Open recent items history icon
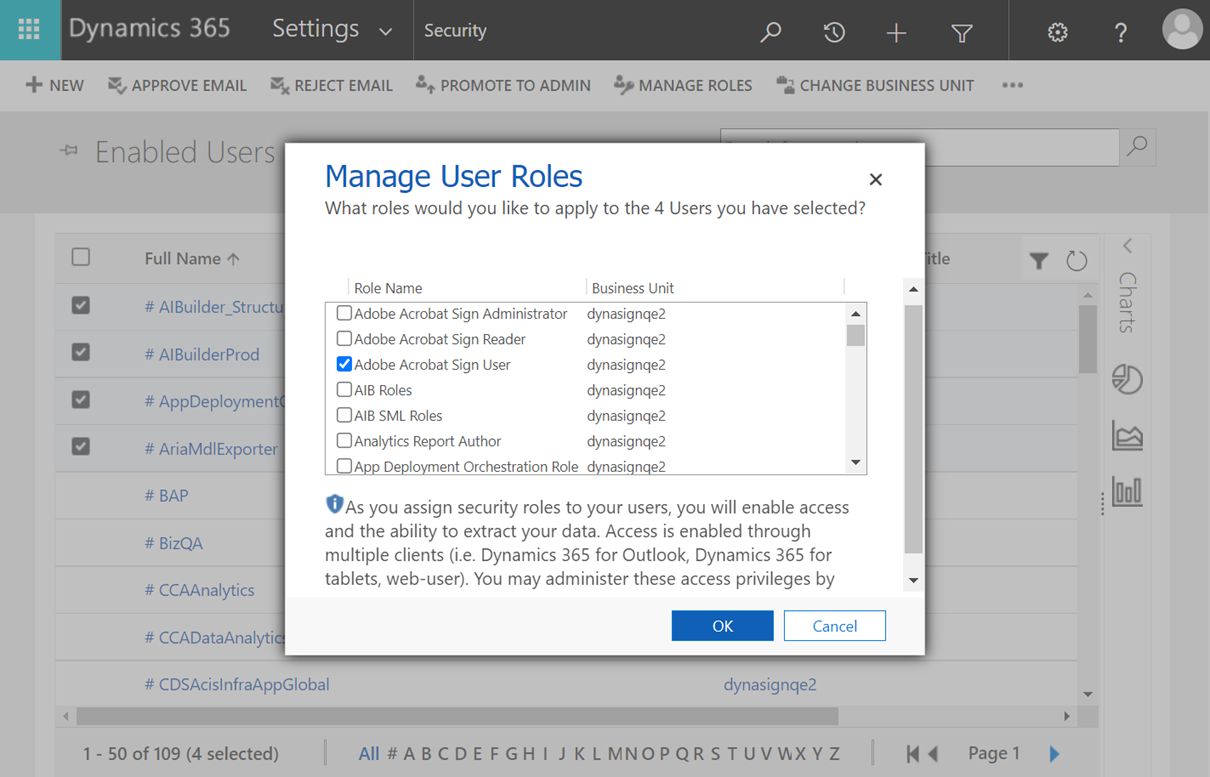Viewport: 1210px width, 777px height. pyautogui.click(x=834, y=32)
